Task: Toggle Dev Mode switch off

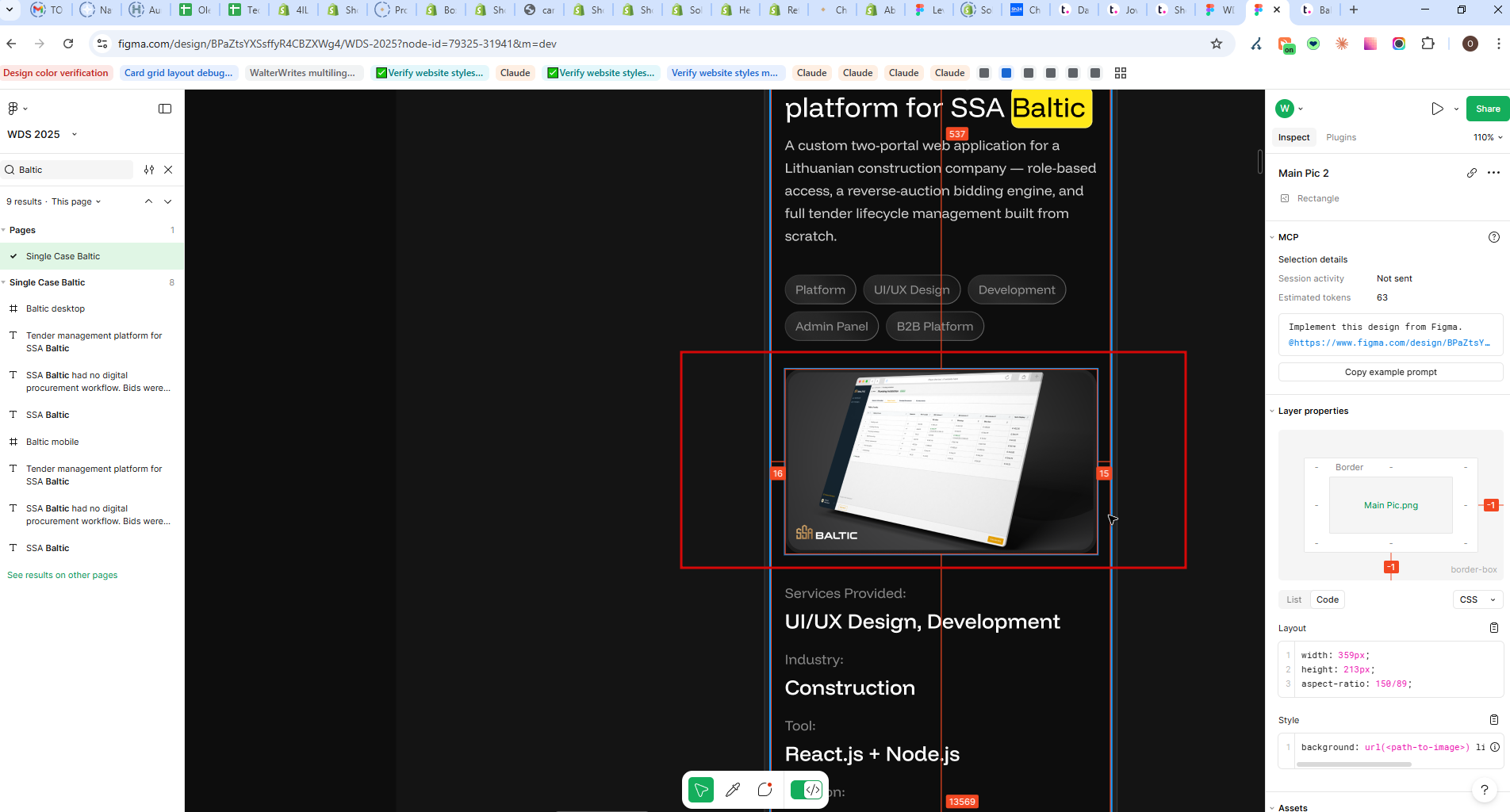Action: click(807, 790)
